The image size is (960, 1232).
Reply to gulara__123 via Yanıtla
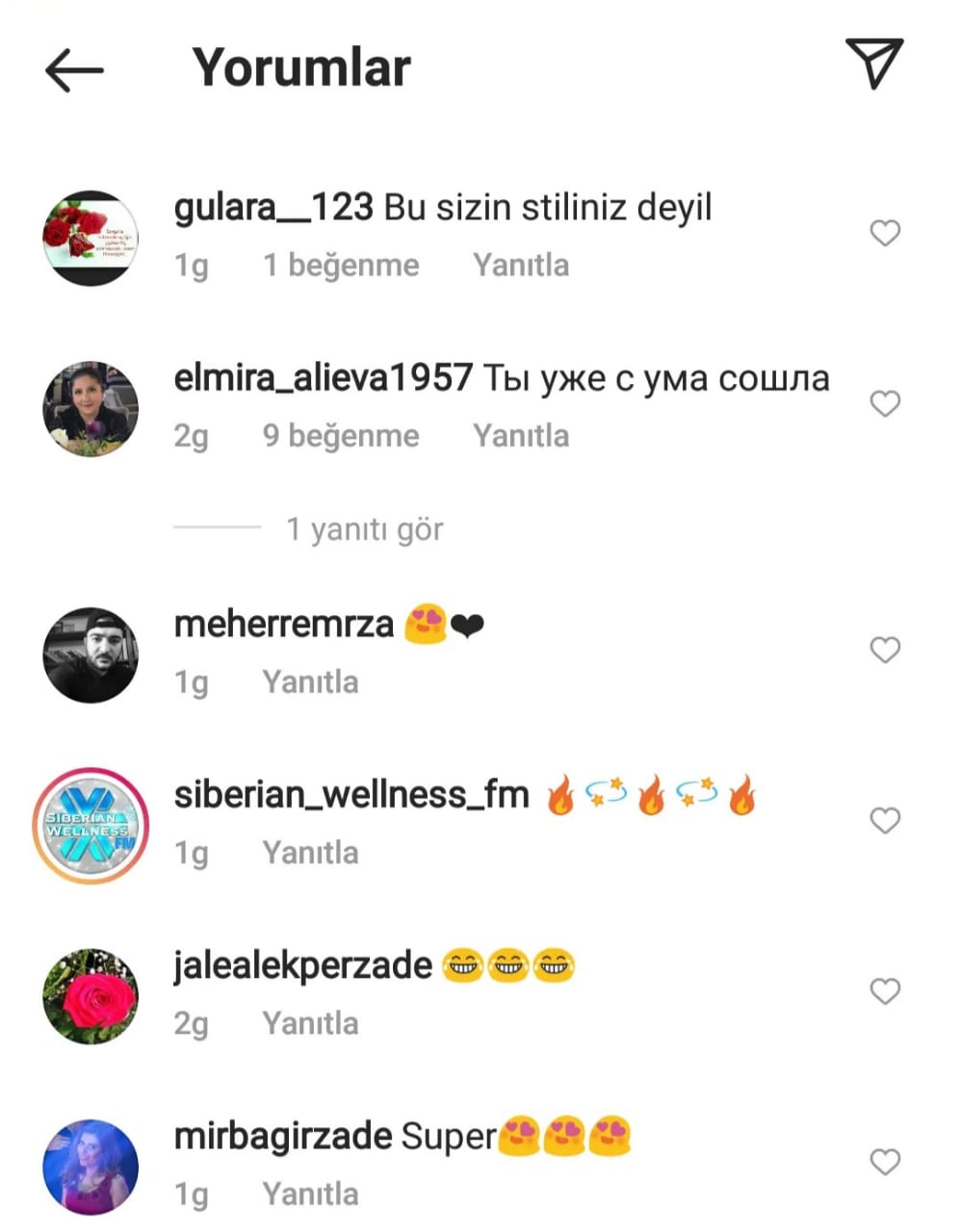521,266
